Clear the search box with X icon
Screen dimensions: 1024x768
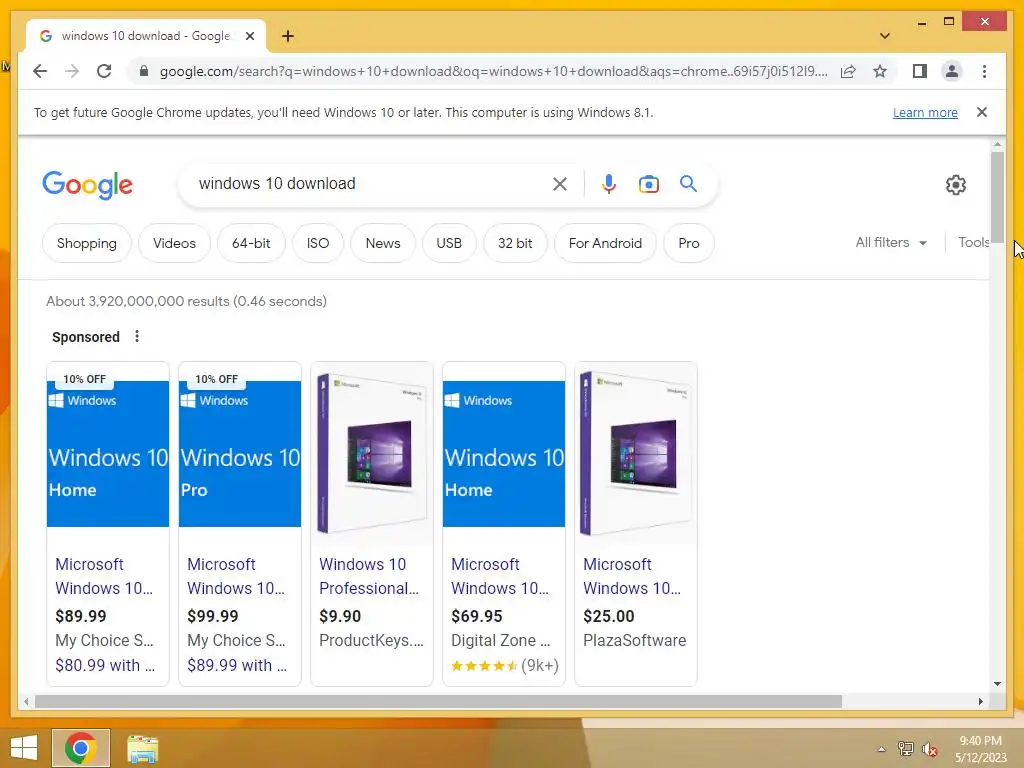point(559,184)
